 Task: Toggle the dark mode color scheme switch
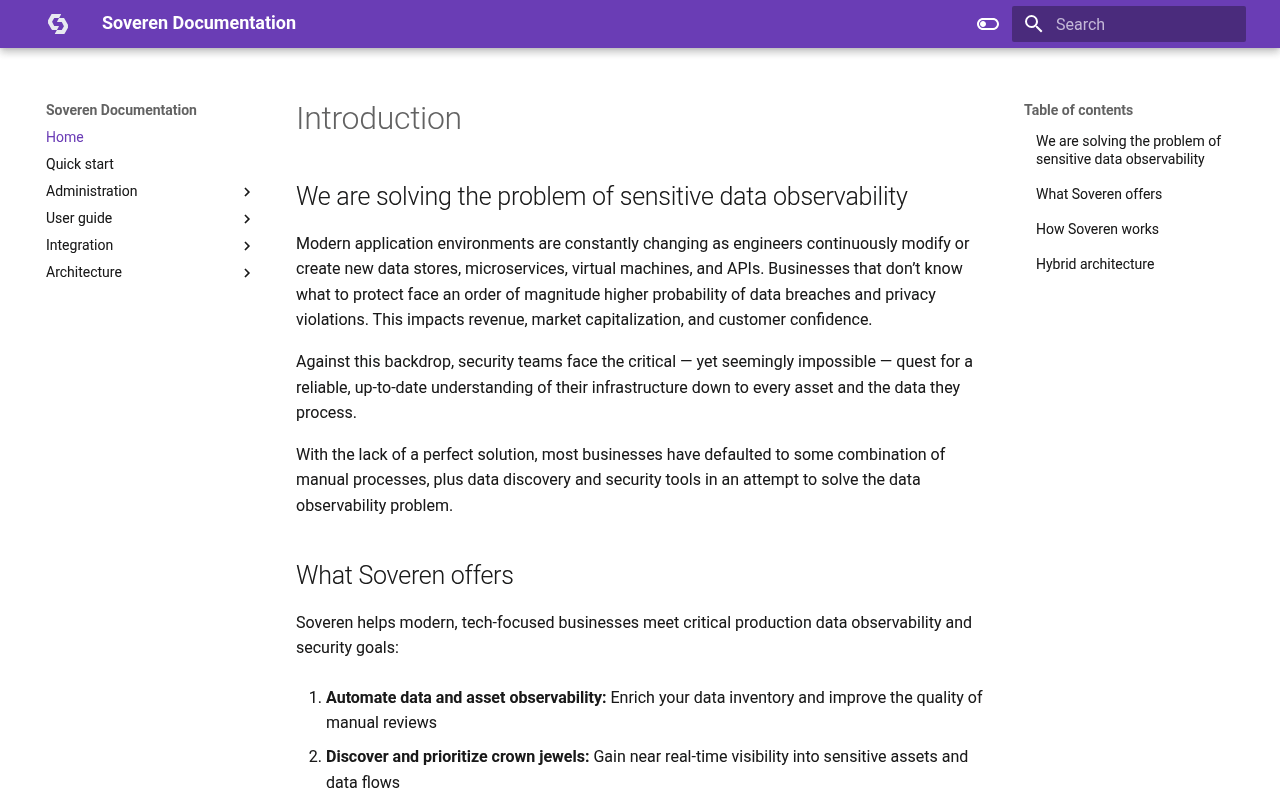[x=988, y=24]
